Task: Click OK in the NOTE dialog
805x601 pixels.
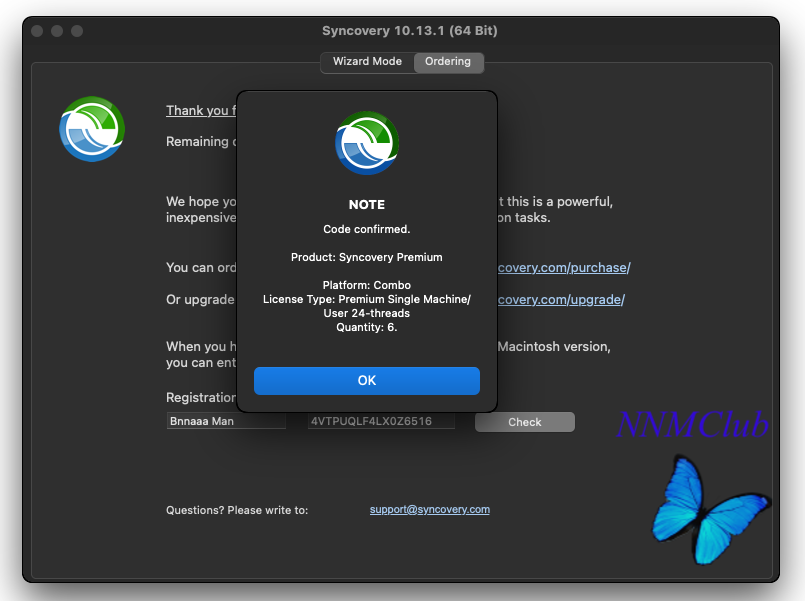Action: point(367,380)
